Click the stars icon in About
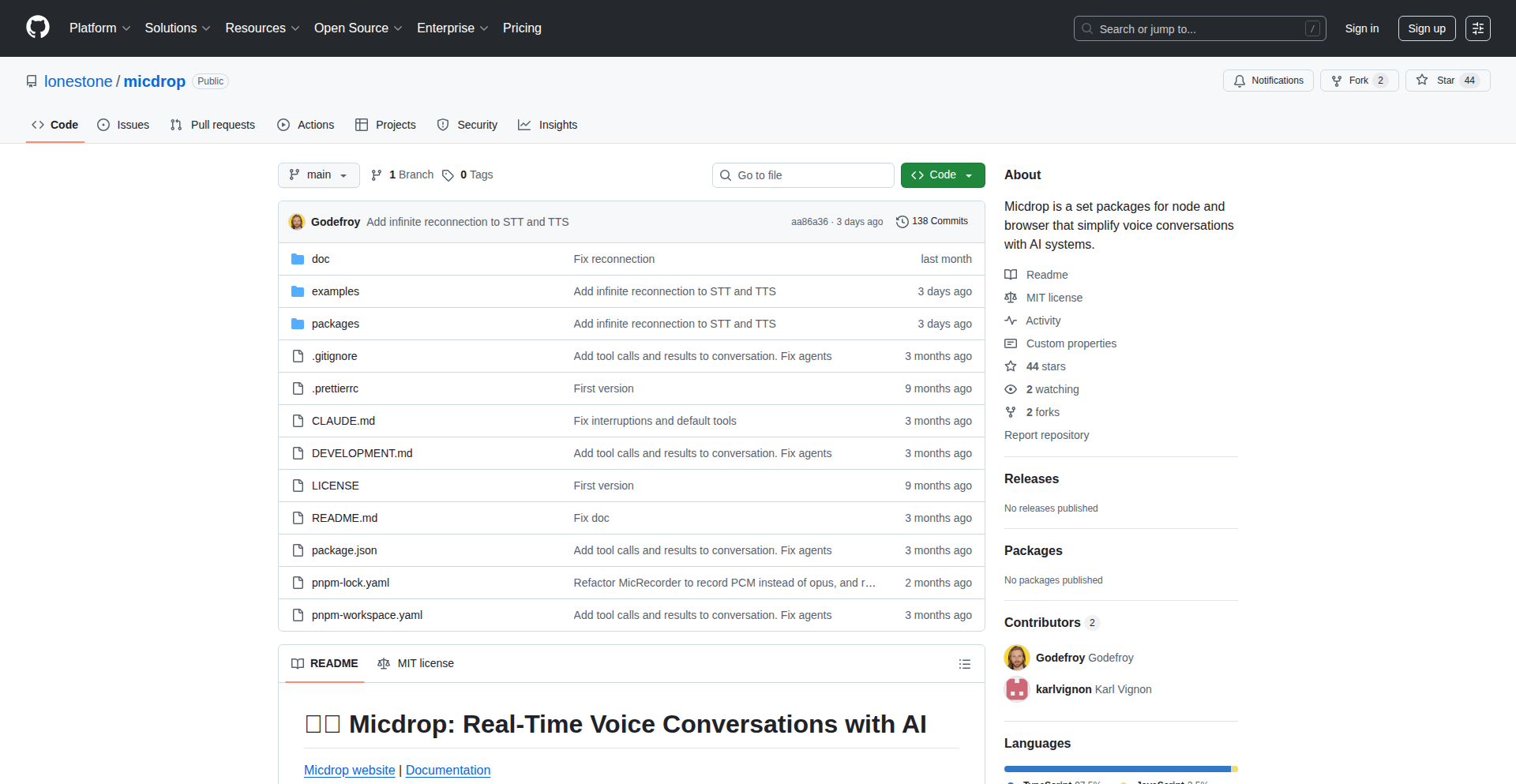Viewport: 1516px width, 784px height. click(1011, 366)
